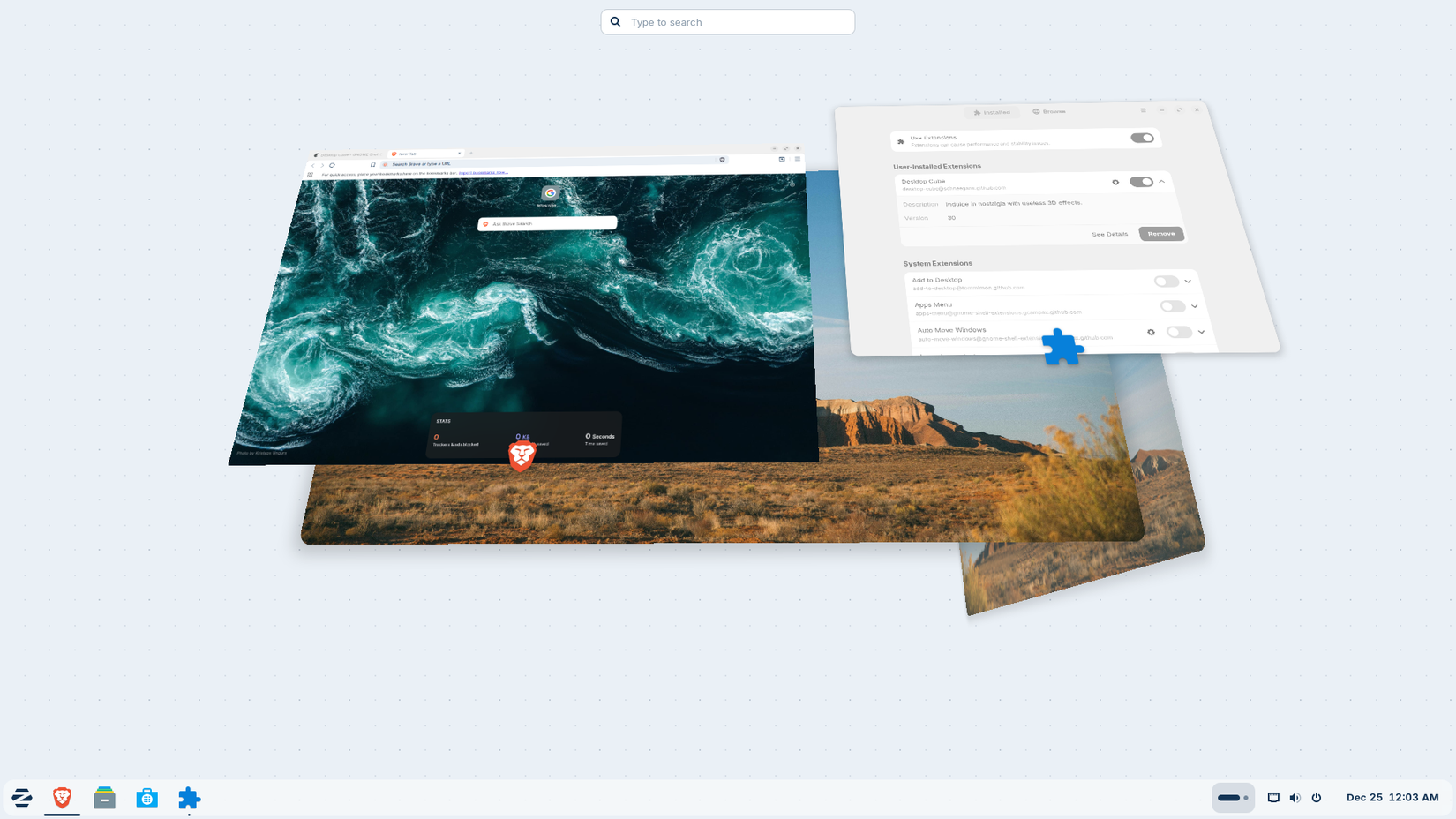
Task: Click the Ask Brave Search field
Action: 547,223
